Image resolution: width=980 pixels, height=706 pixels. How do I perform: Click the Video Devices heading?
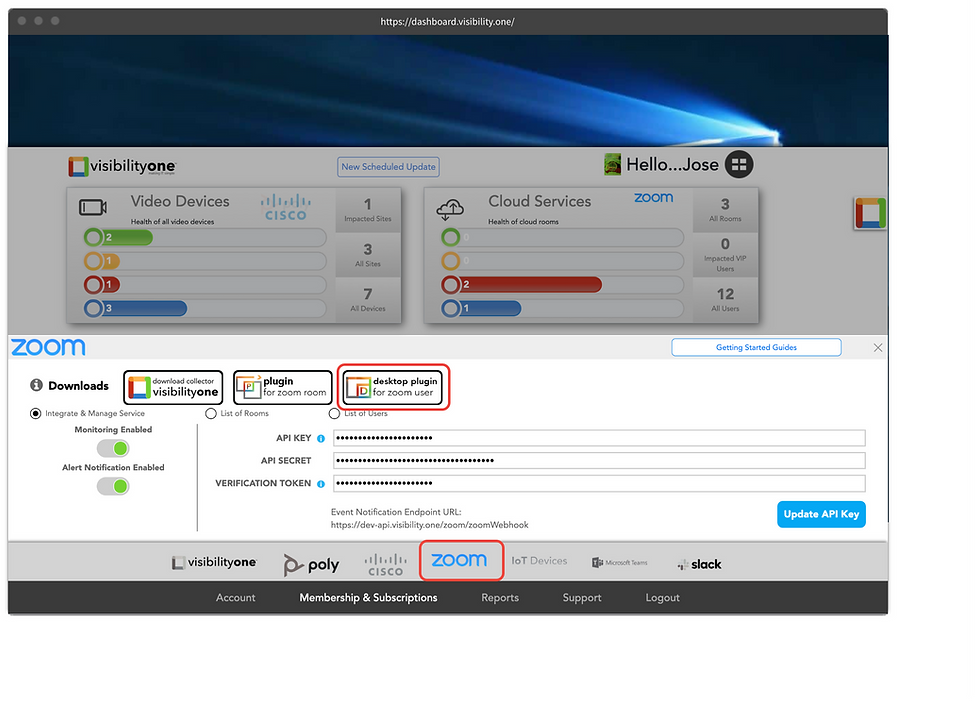pyautogui.click(x=180, y=201)
